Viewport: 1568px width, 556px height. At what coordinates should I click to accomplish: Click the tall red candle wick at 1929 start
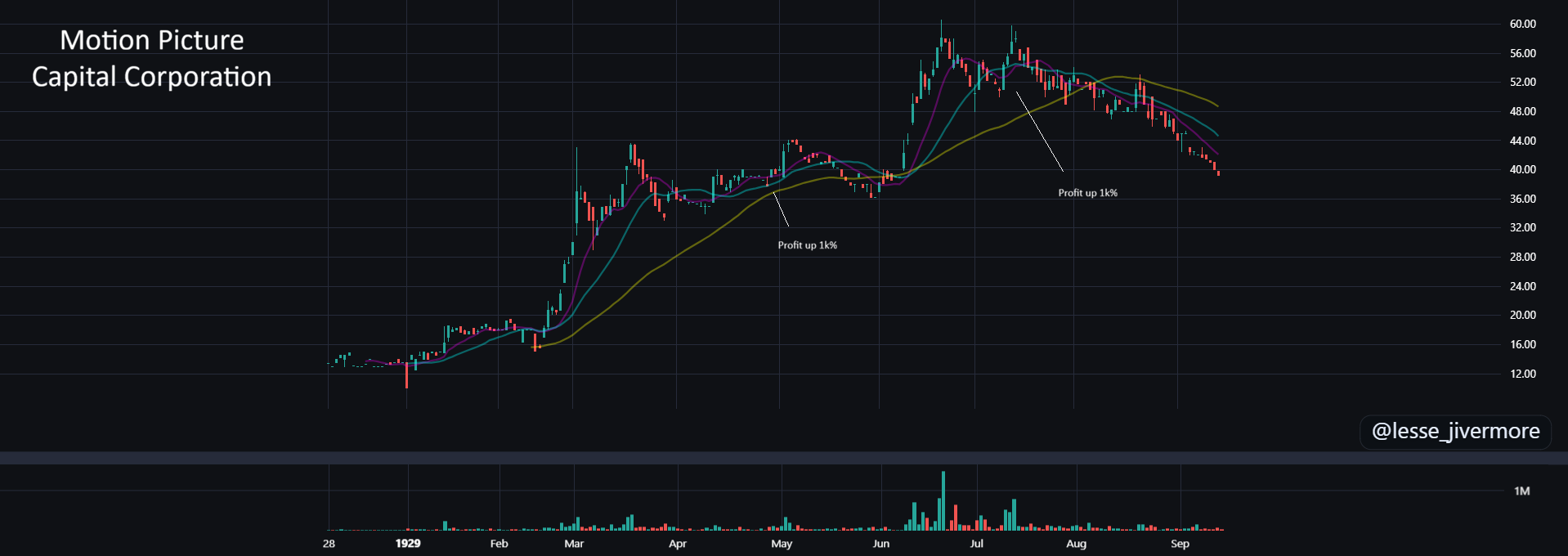click(406, 374)
